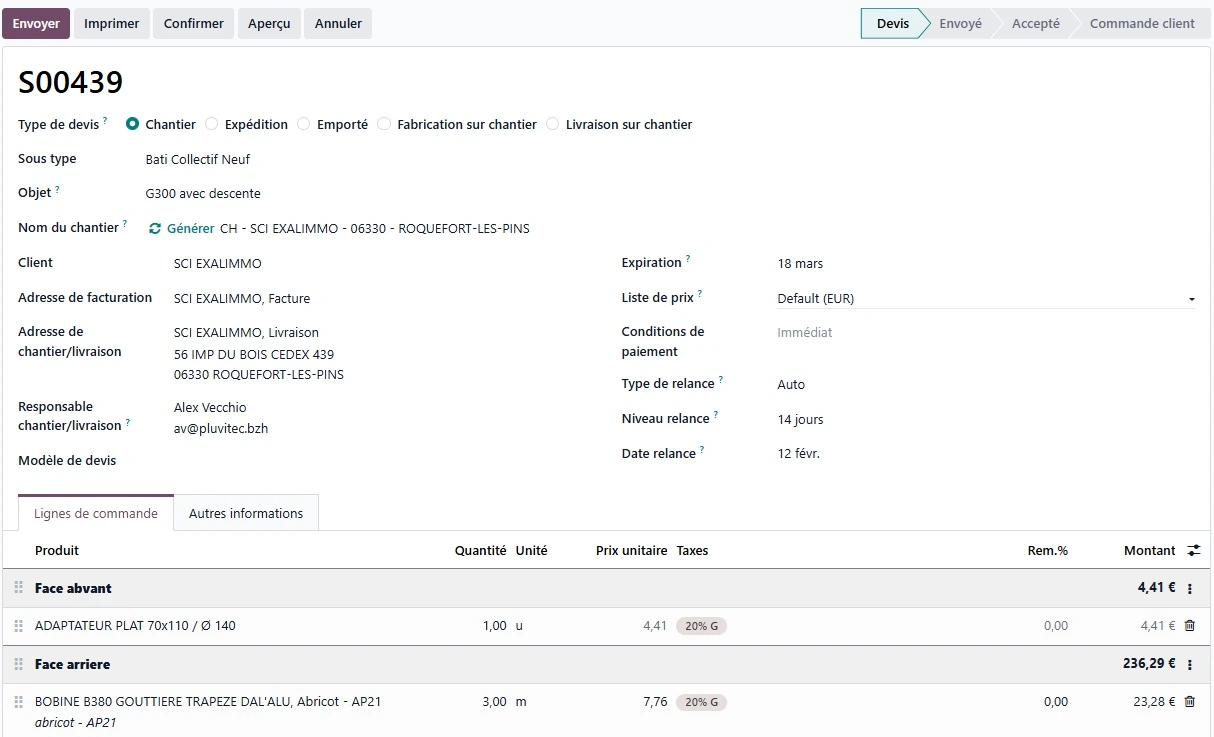This screenshot has height=737, width=1214.
Task: Click the drag handle of Face abvant row
Action: (x=18, y=588)
